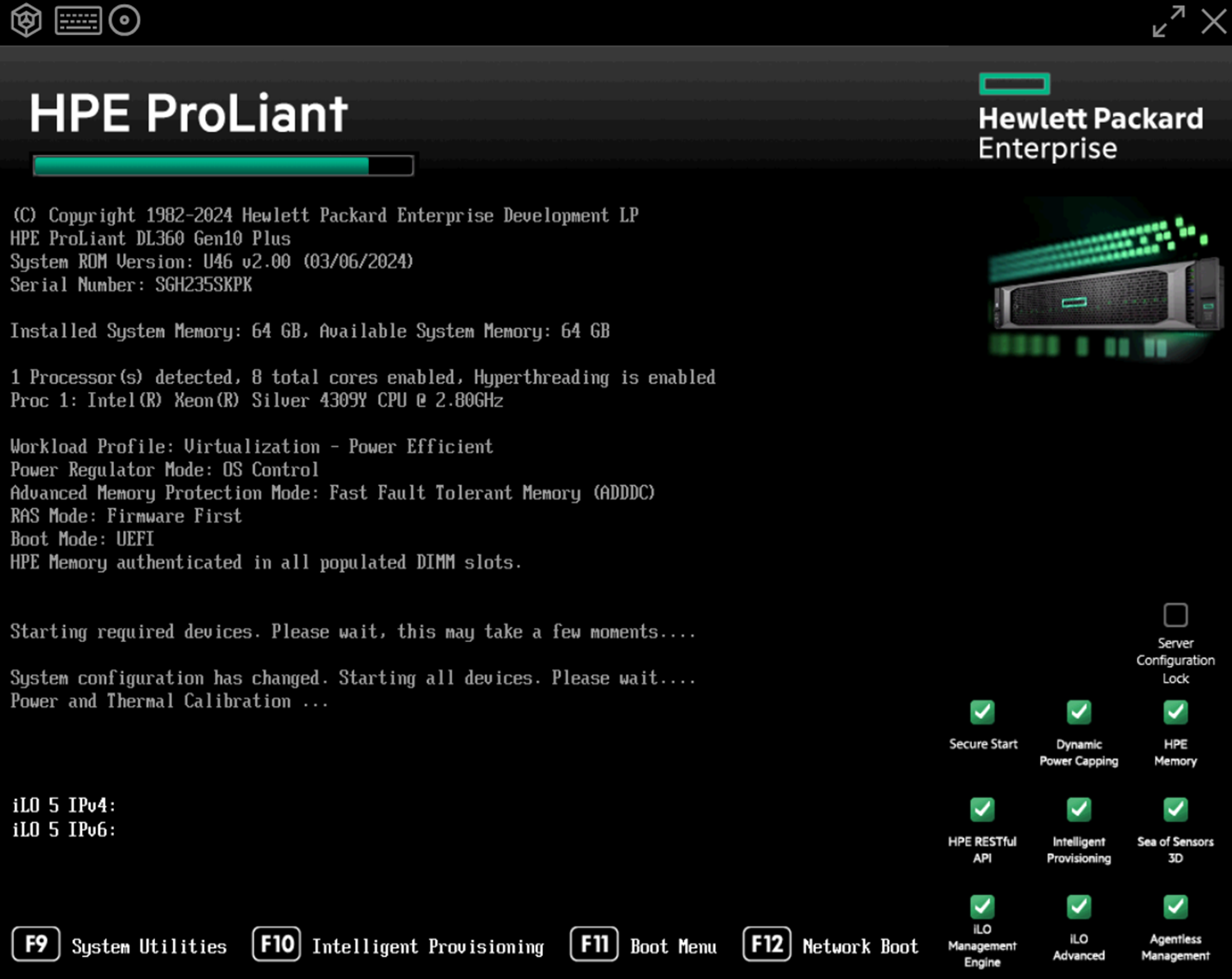Click the iLO Management Engine checkmark

pos(982,907)
